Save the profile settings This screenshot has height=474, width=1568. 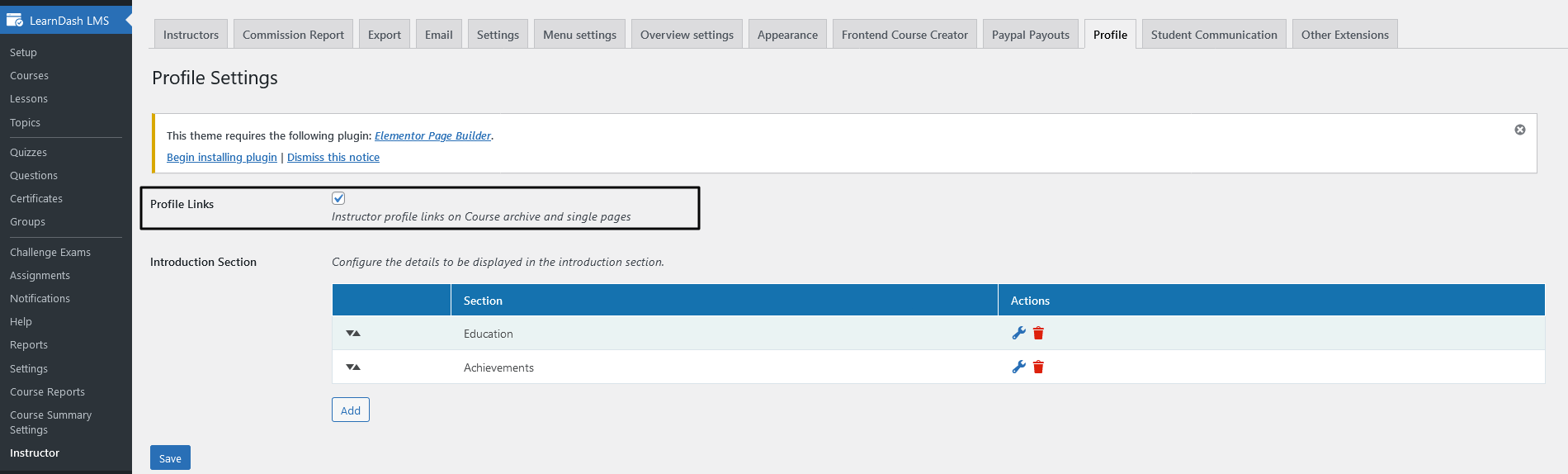tap(170, 458)
